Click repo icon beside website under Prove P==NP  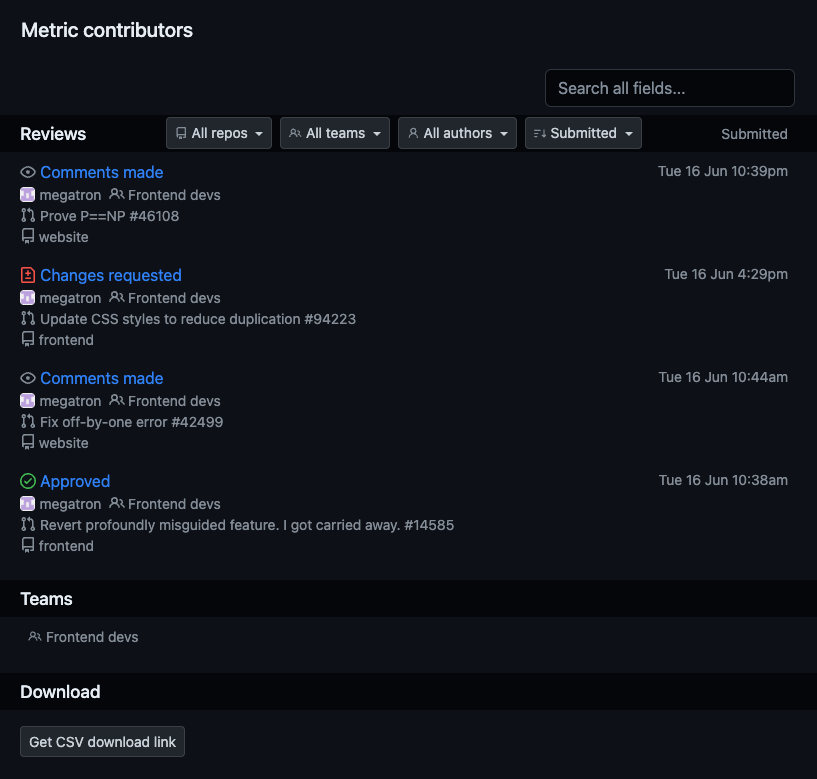pyautogui.click(x=28, y=237)
